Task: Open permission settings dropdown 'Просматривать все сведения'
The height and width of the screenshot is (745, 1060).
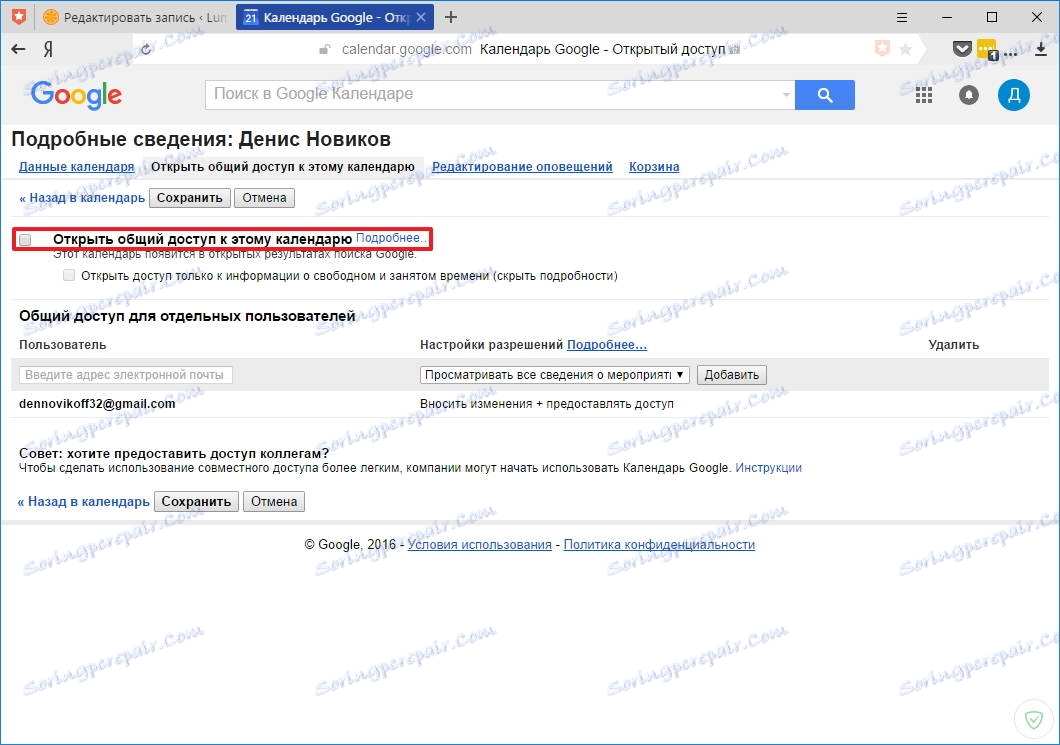Action: point(554,375)
